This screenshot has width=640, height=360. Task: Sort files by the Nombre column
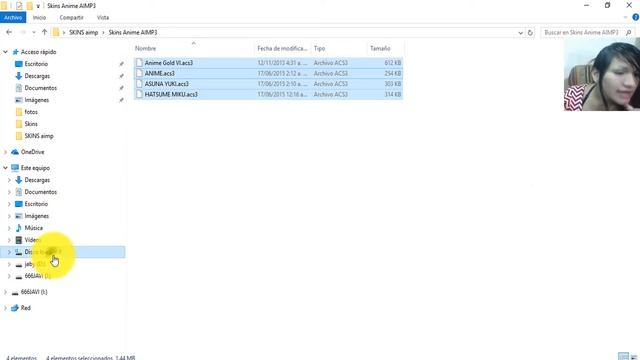(x=146, y=48)
